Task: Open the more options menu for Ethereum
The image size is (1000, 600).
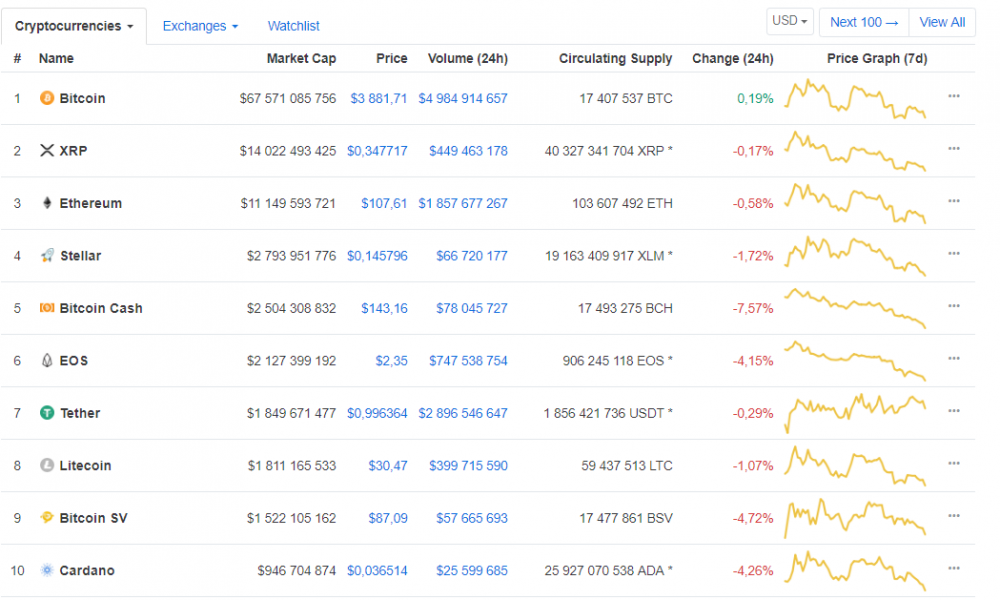Action: coord(953,201)
